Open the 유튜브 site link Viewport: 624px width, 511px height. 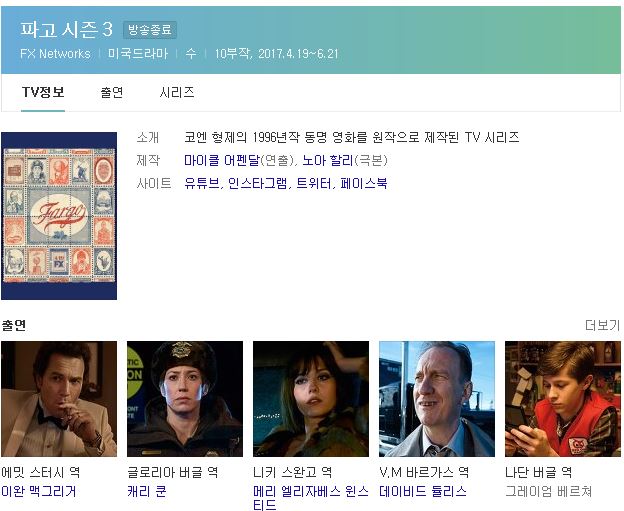(202, 183)
